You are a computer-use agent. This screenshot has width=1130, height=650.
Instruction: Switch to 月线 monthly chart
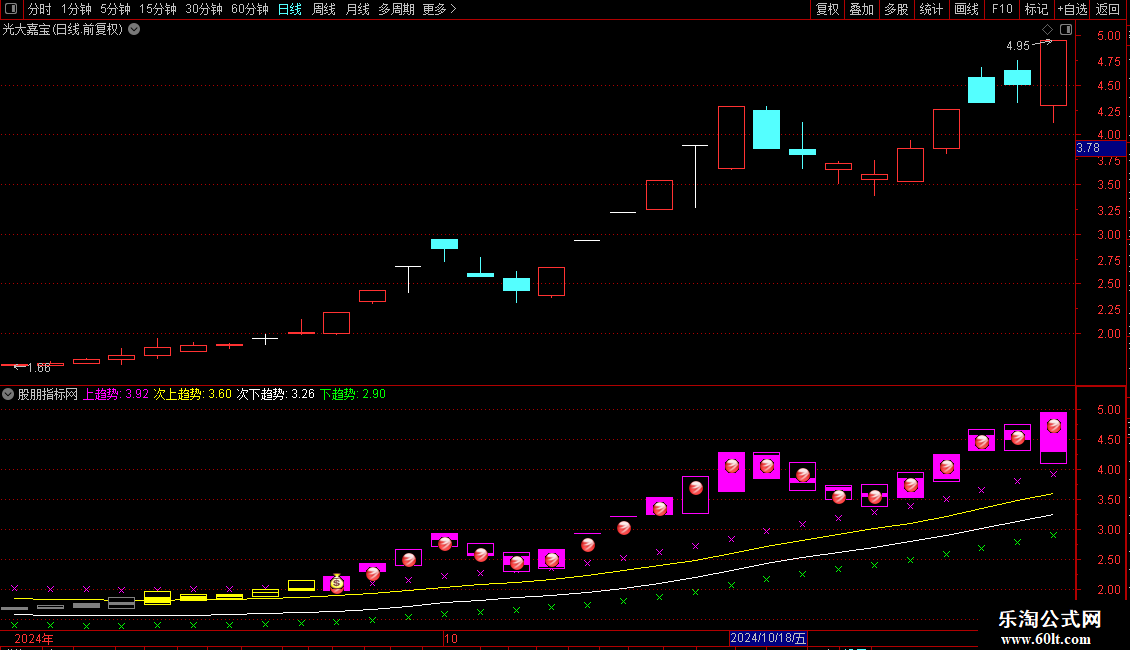357,9
